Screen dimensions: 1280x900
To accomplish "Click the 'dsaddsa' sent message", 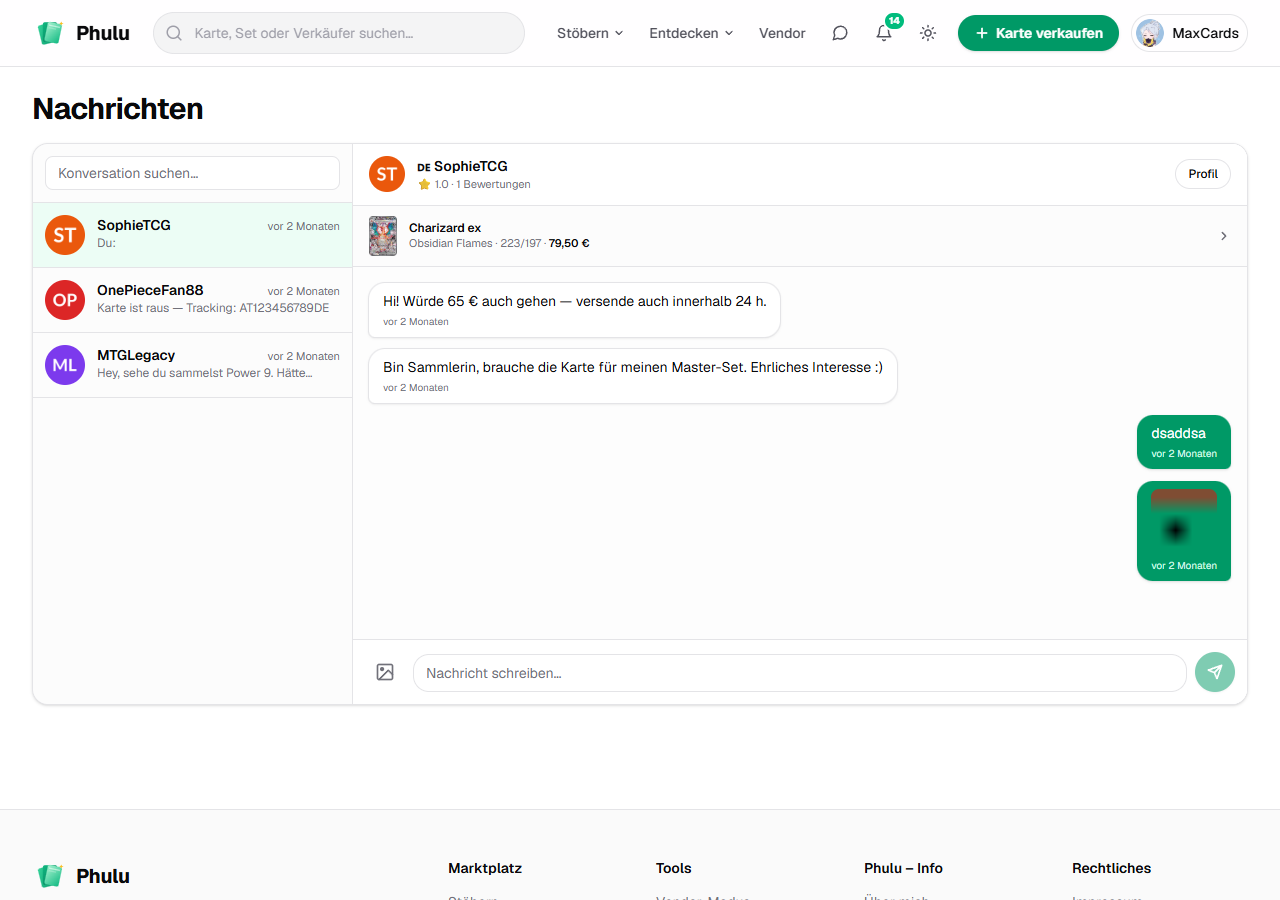I will coord(1184,442).
